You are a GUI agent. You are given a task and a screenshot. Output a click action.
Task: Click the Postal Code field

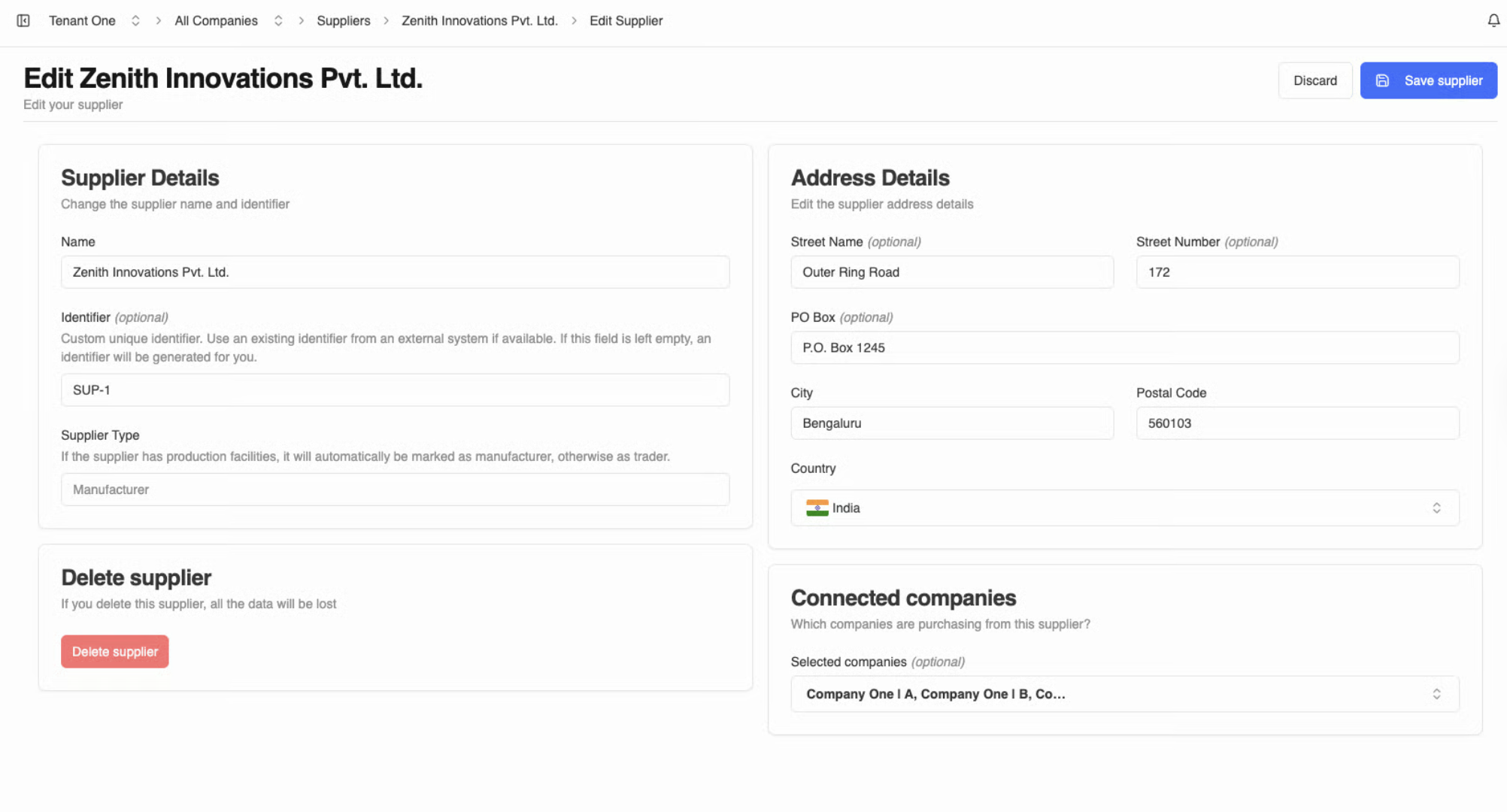click(1297, 423)
